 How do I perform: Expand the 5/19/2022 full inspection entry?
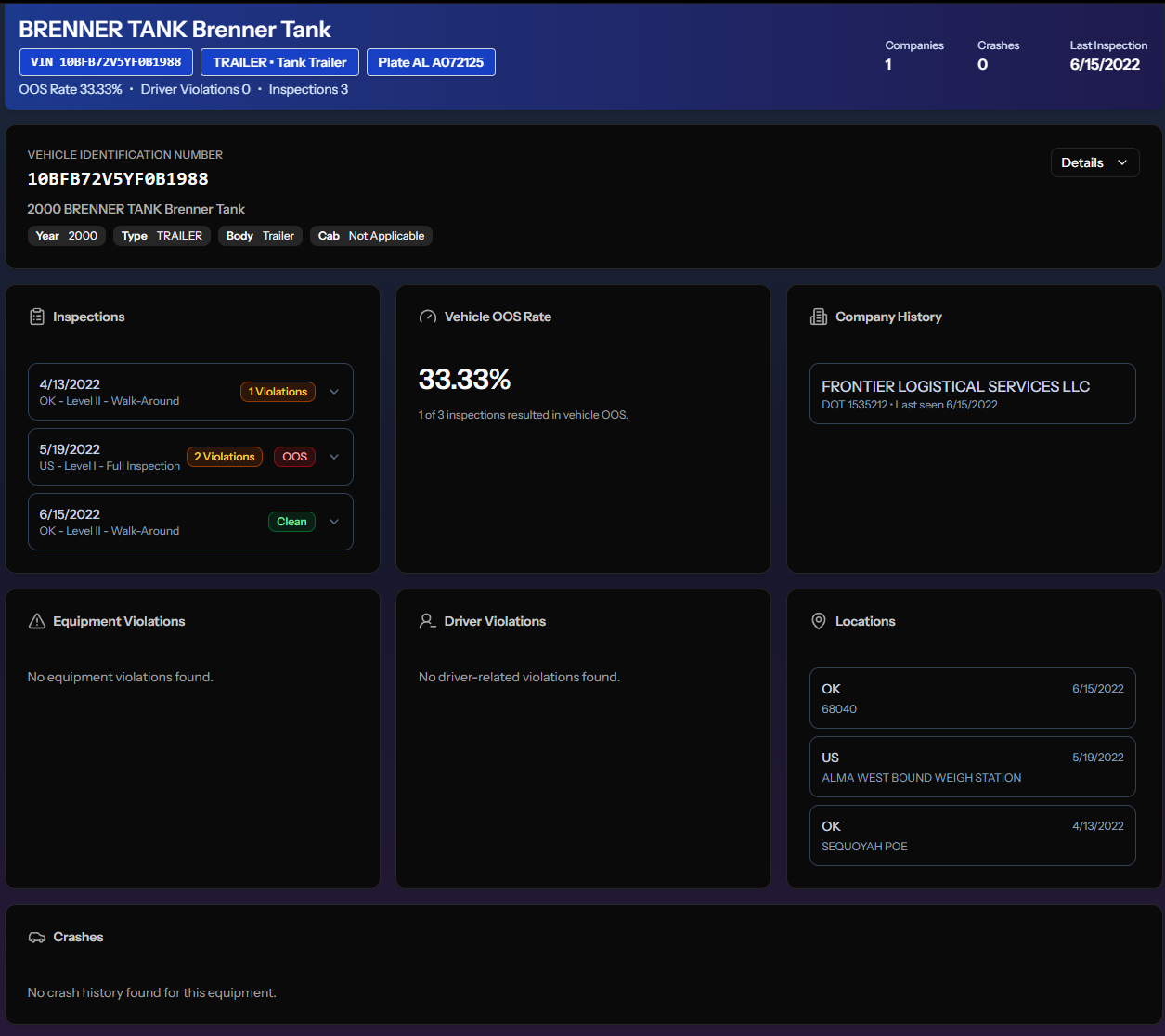(x=333, y=456)
